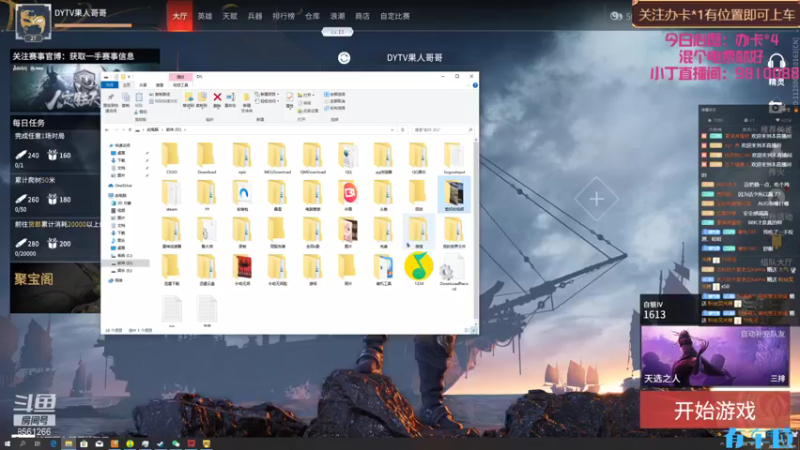Screen dimensions: 800x450
Task: Open the 排行榜 tab in game menu
Action: (x=283, y=16)
